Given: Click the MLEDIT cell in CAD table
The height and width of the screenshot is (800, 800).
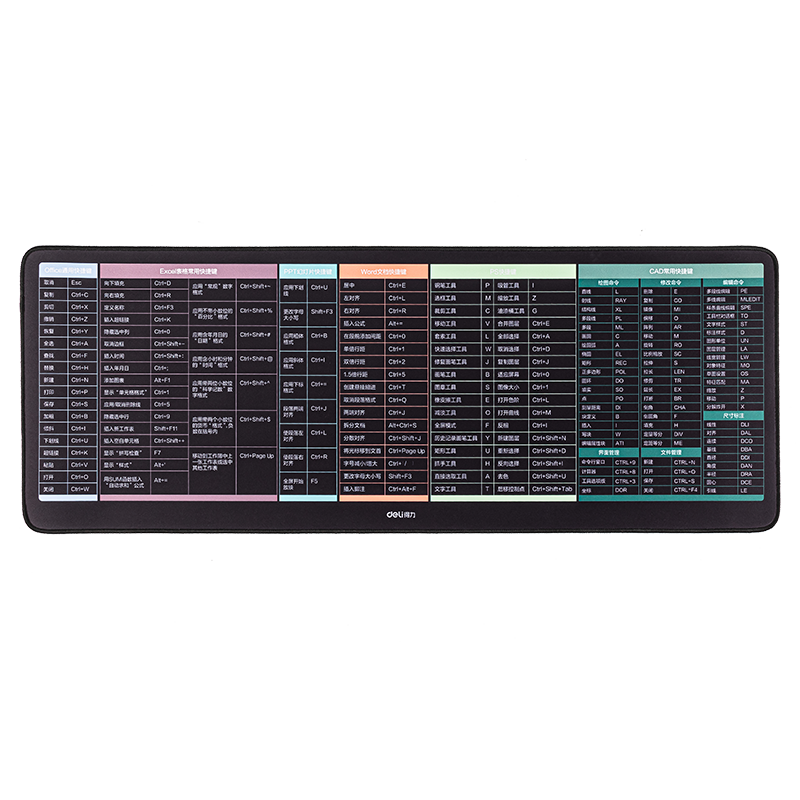Looking at the screenshot, I should tap(750, 299).
